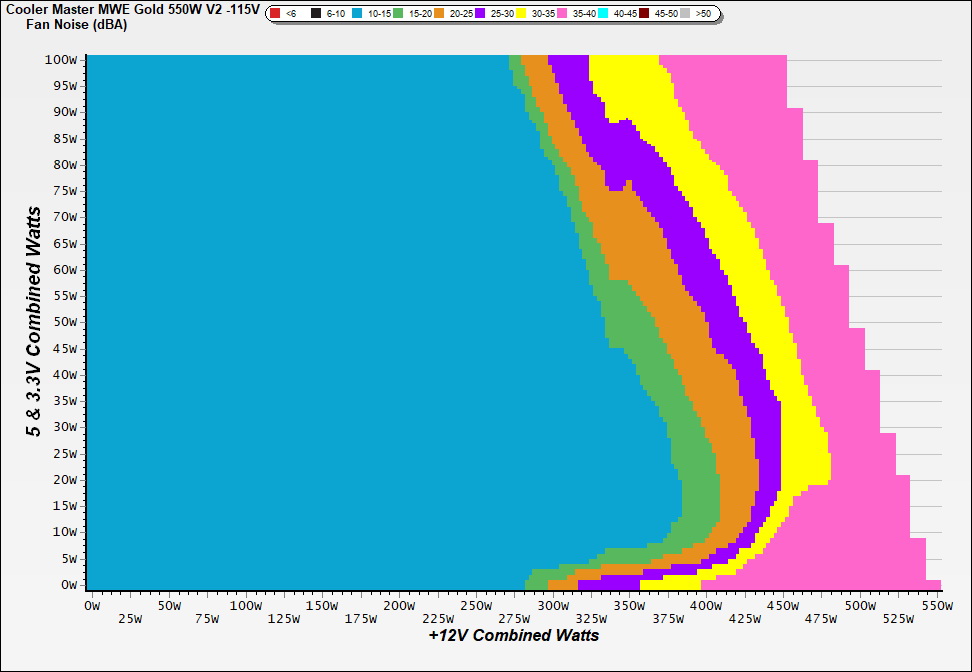Click the yellow 30-35 legend swatch
This screenshot has width=972, height=672.
point(521,14)
